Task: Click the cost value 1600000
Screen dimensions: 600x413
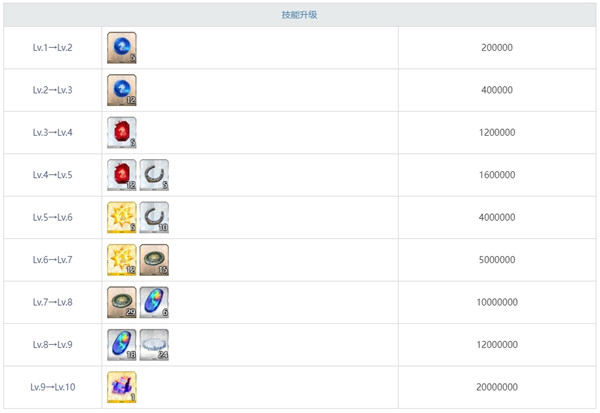Action: pos(497,175)
